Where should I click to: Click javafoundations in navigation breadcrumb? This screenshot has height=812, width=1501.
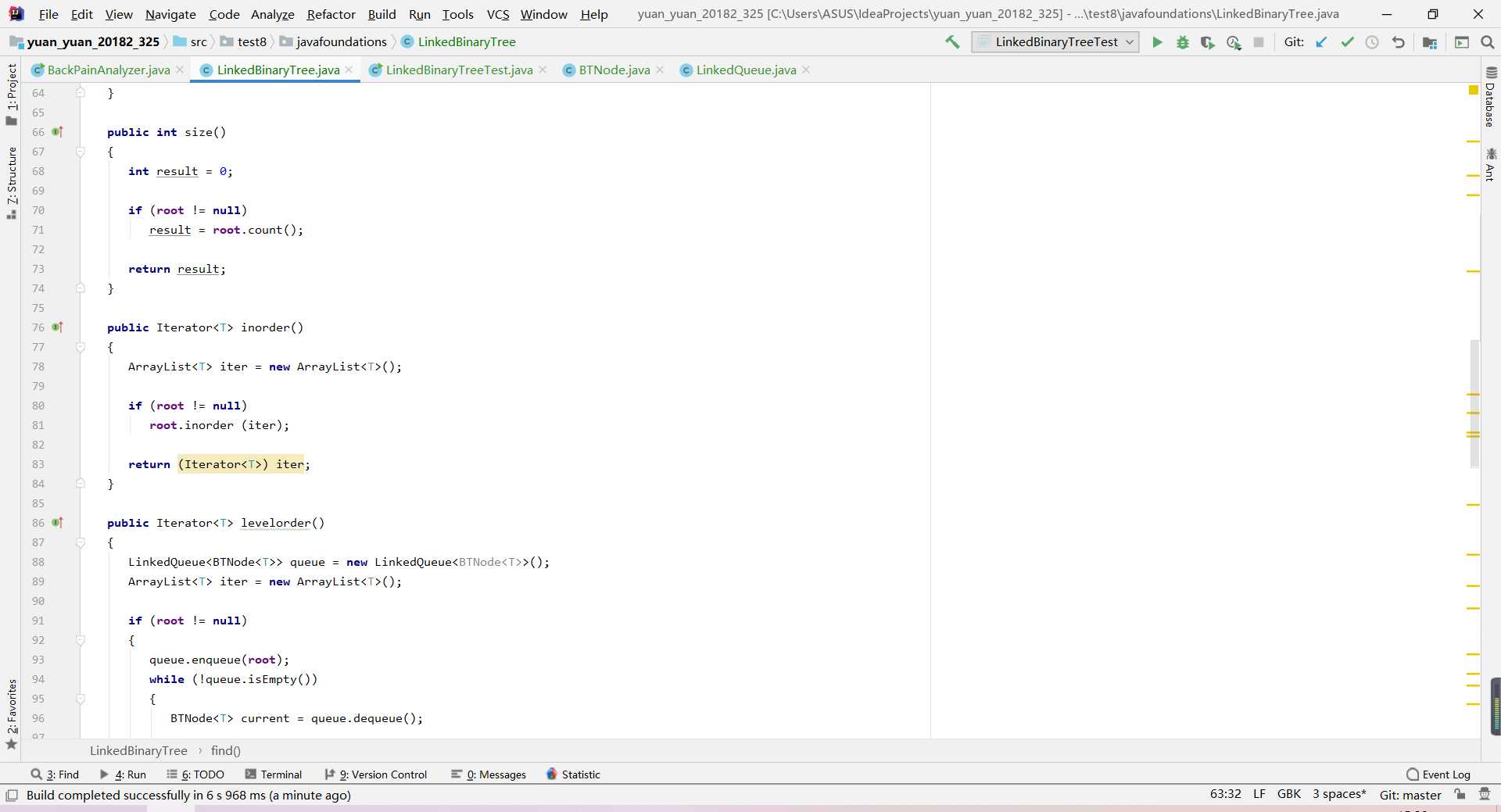pyautogui.click(x=342, y=41)
